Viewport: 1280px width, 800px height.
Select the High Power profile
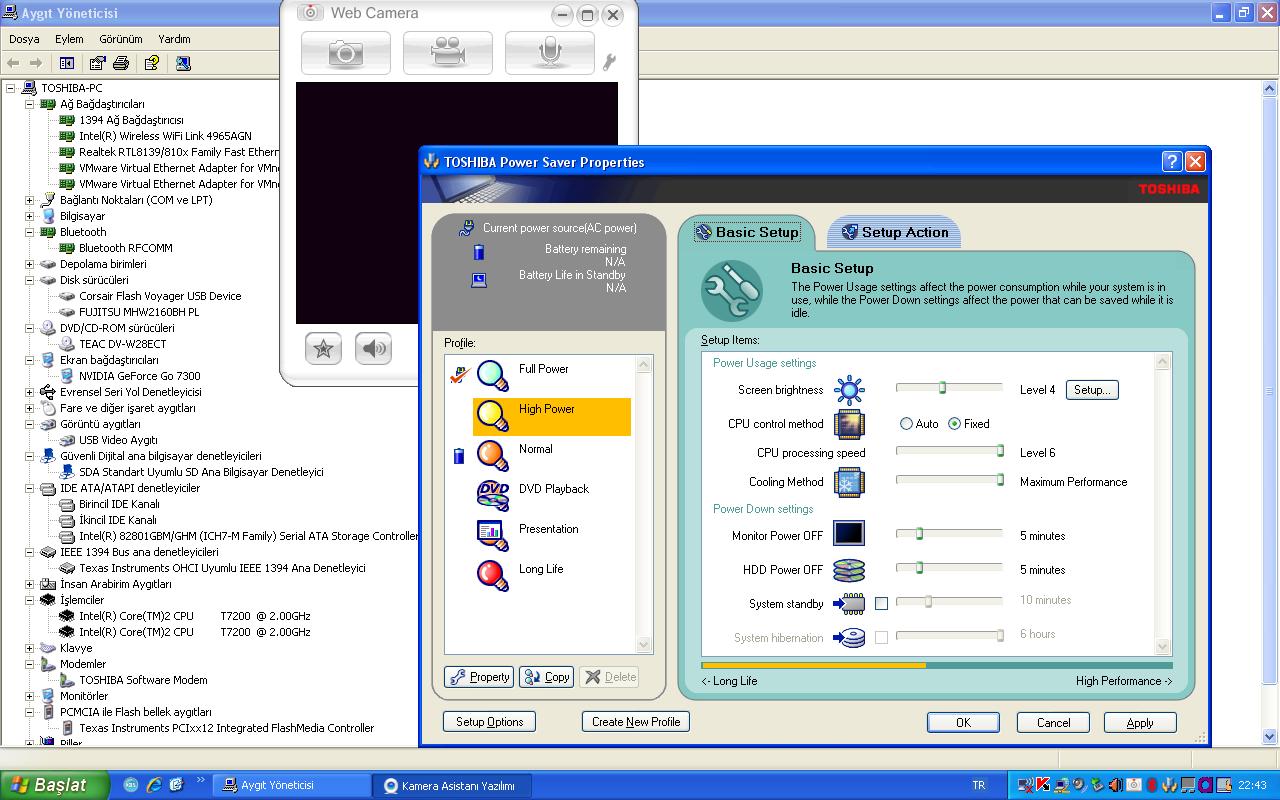pos(552,417)
